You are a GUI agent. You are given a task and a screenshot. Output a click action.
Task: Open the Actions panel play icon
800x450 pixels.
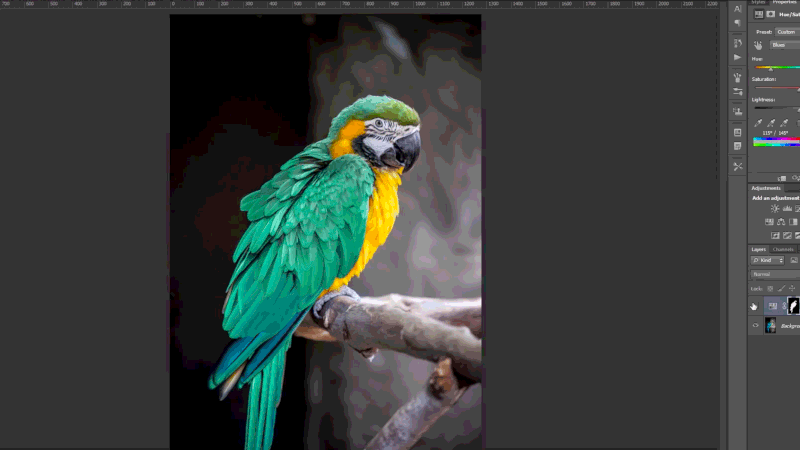(x=738, y=58)
